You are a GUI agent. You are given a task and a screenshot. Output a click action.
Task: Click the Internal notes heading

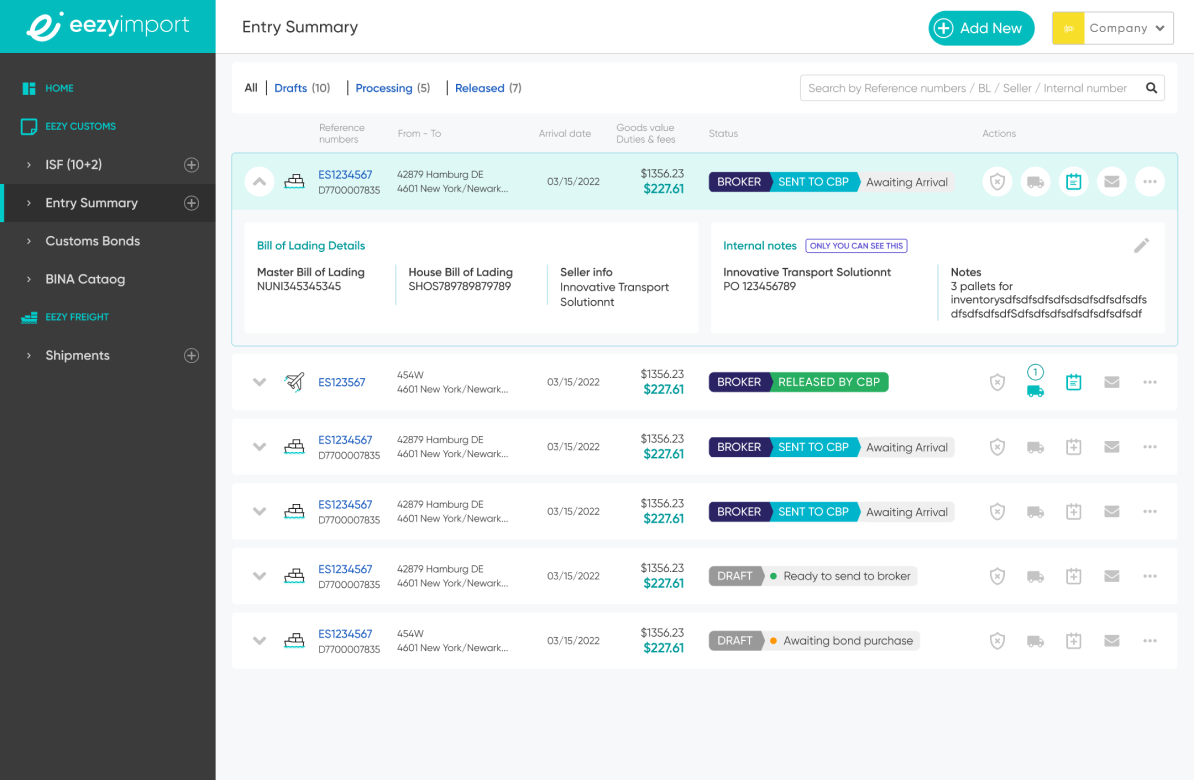click(x=760, y=246)
